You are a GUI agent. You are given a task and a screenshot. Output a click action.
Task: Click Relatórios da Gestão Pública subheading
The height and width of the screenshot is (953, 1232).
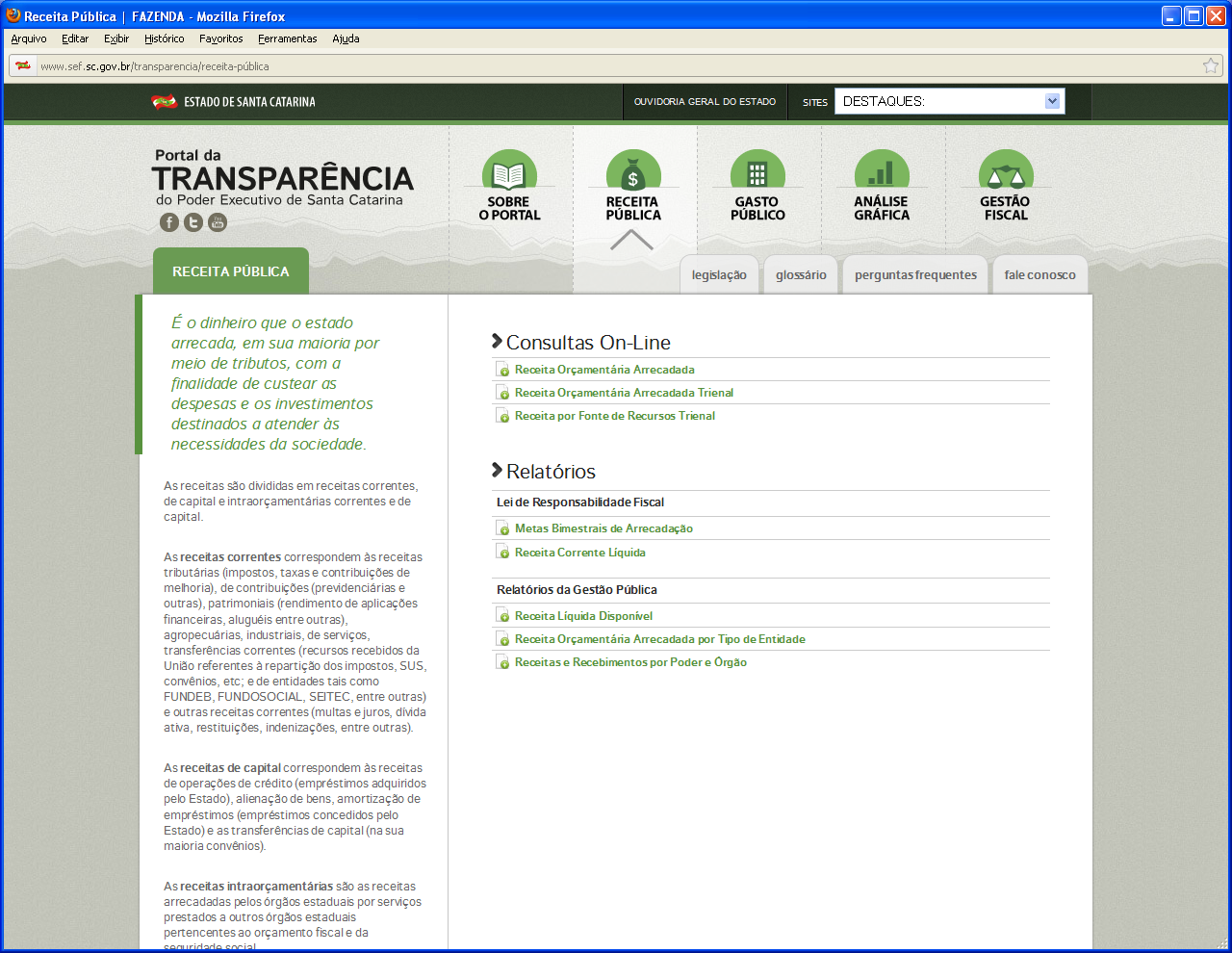(577, 590)
